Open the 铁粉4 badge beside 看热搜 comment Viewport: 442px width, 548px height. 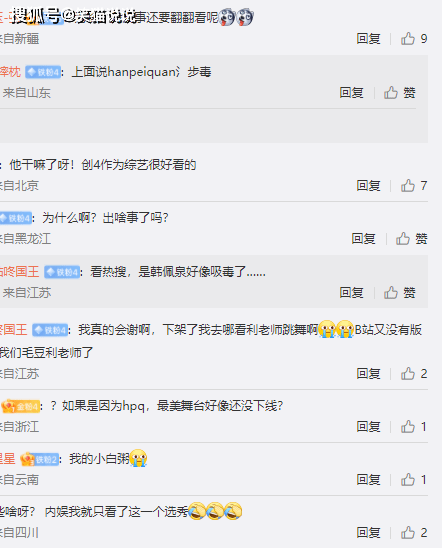pos(62,272)
